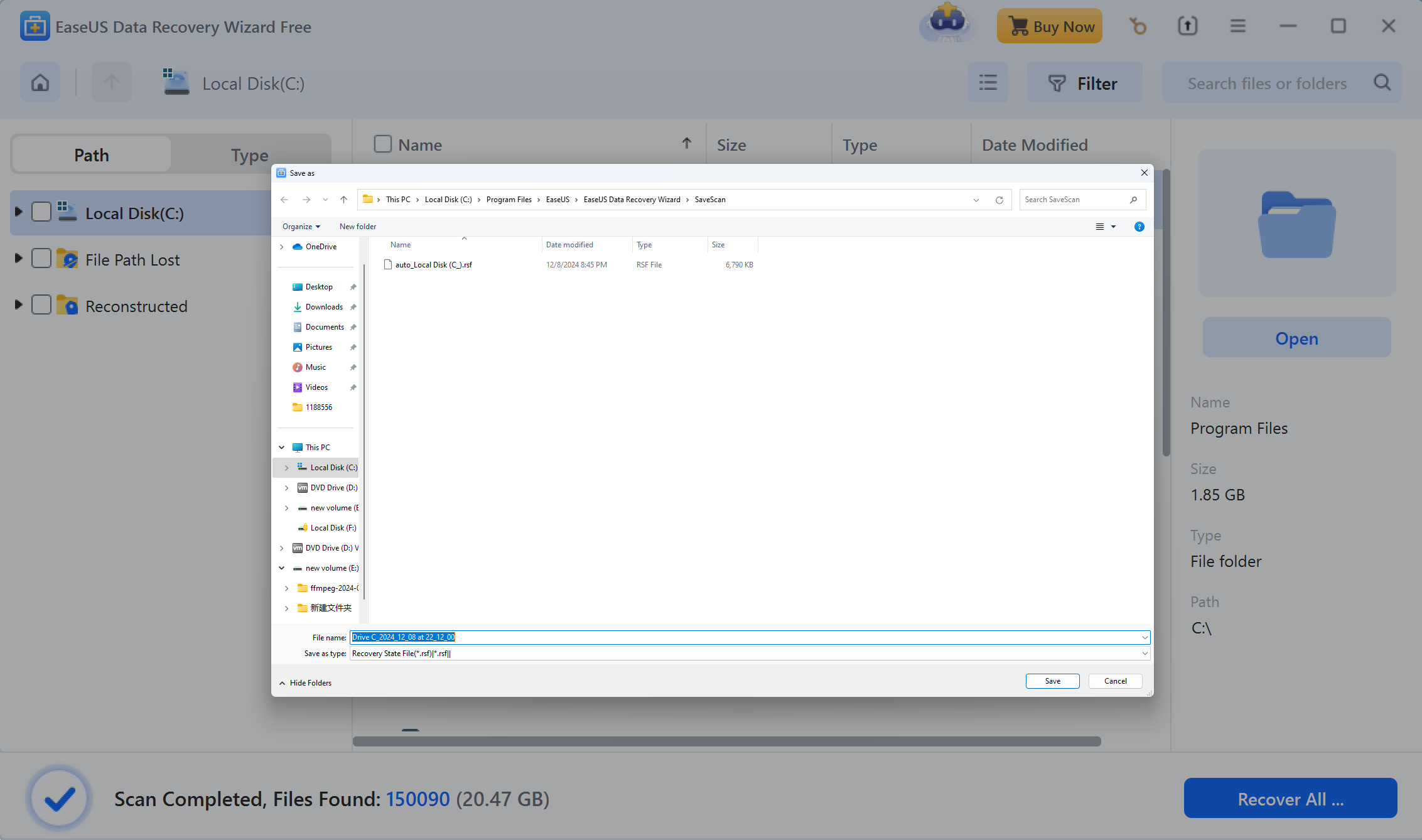This screenshot has height=840, width=1422.
Task: Open the Filter panel
Action: [x=1084, y=83]
